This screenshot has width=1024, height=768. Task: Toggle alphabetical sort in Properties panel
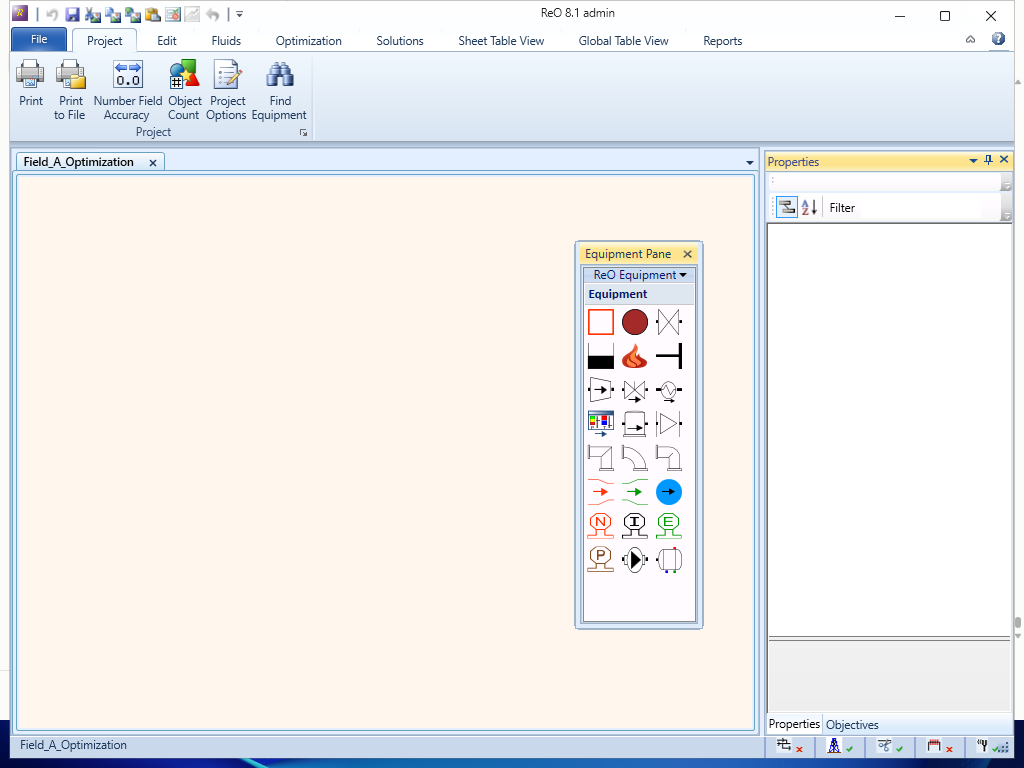[x=809, y=208]
